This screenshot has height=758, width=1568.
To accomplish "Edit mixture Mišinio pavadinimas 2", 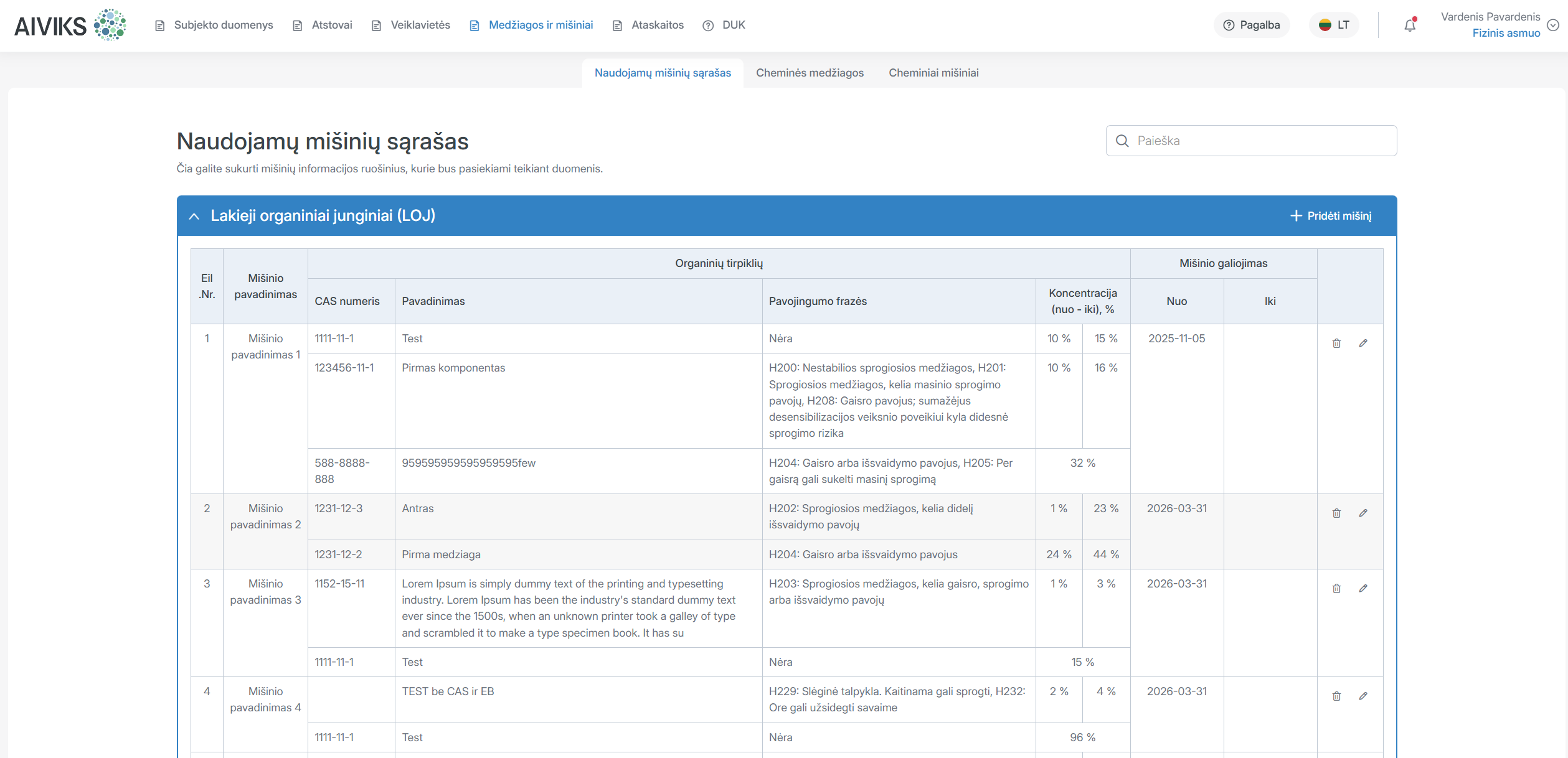I will tap(1363, 513).
